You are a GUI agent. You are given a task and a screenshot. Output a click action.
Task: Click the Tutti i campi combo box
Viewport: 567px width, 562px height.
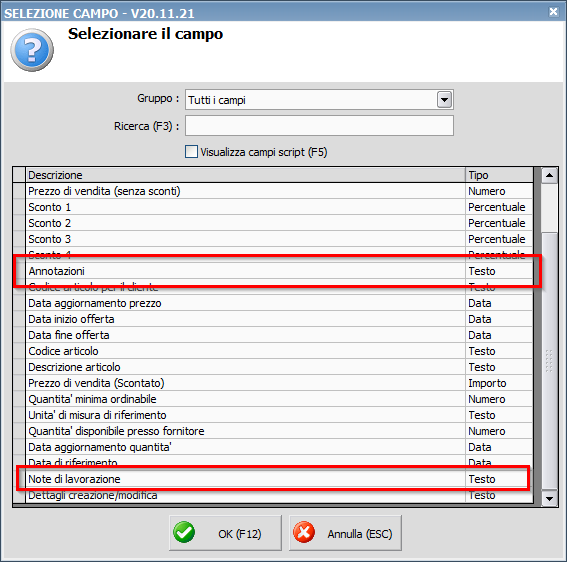[319, 100]
